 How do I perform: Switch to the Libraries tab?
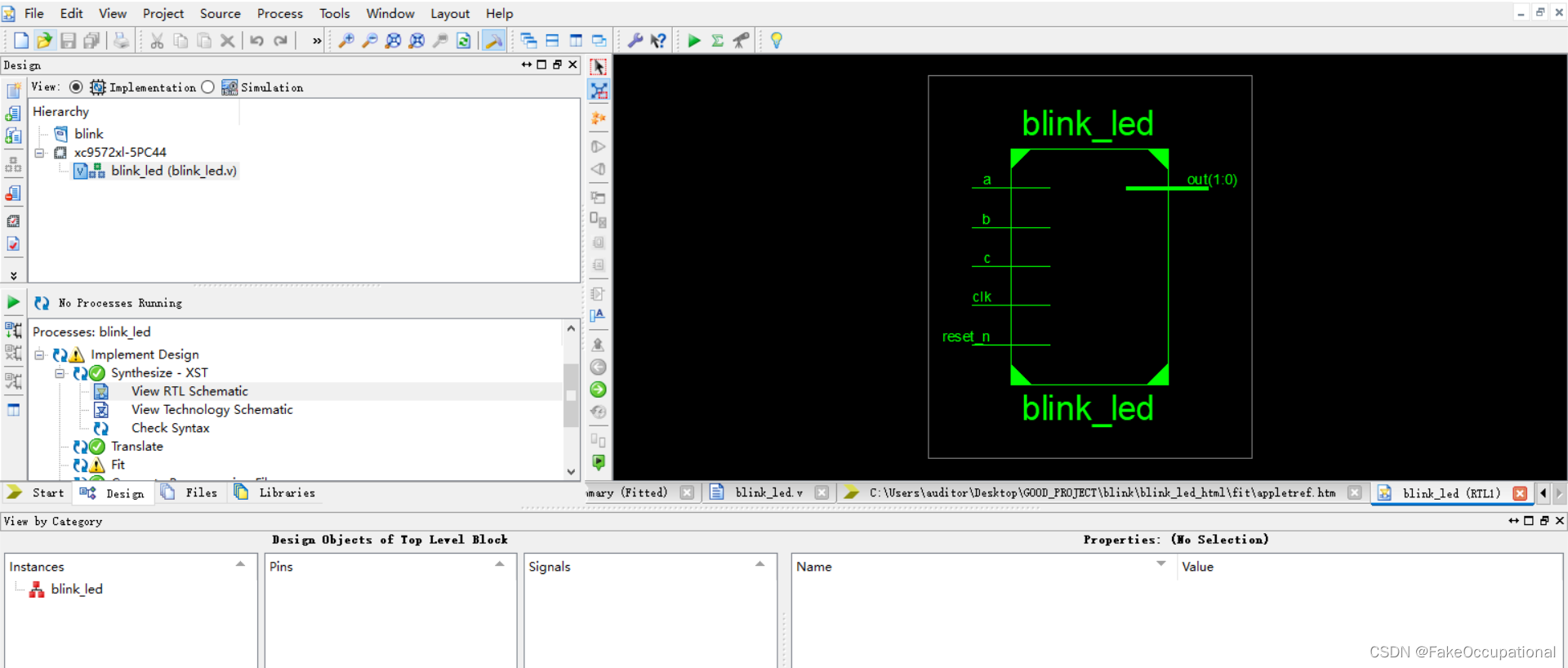point(275,493)
